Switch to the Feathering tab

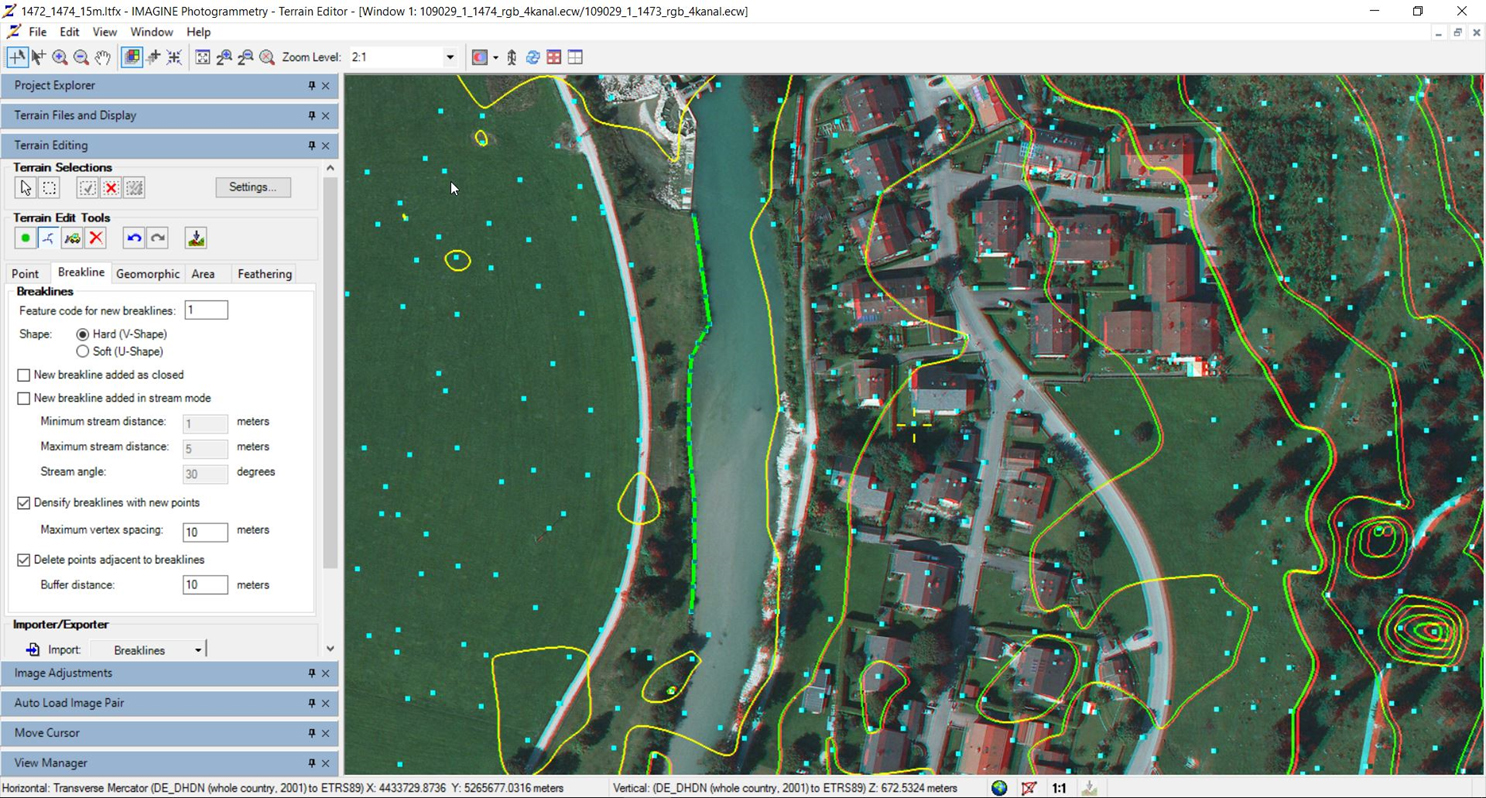(x=265, y=274)
